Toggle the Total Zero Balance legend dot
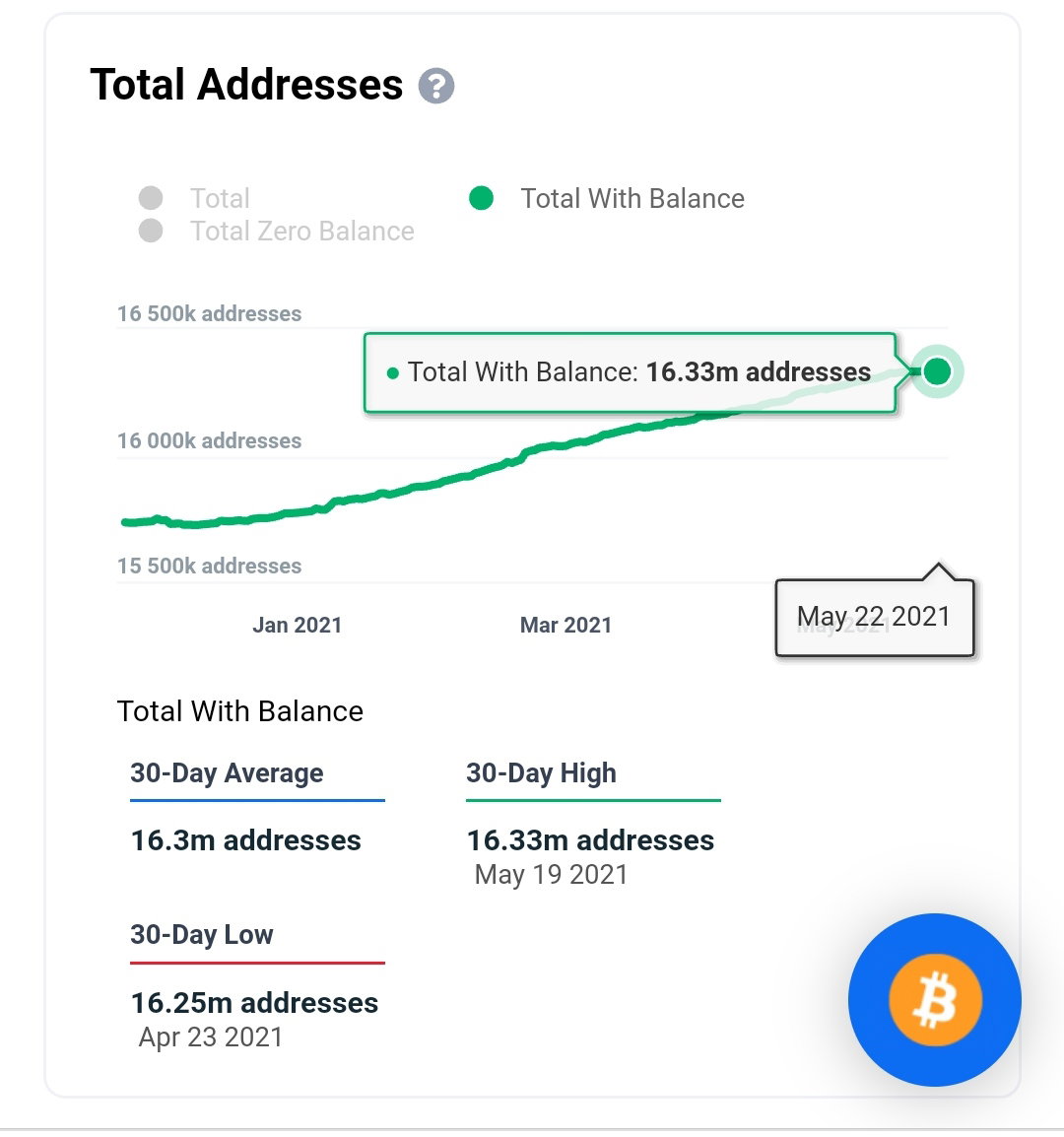 (151, 231)
